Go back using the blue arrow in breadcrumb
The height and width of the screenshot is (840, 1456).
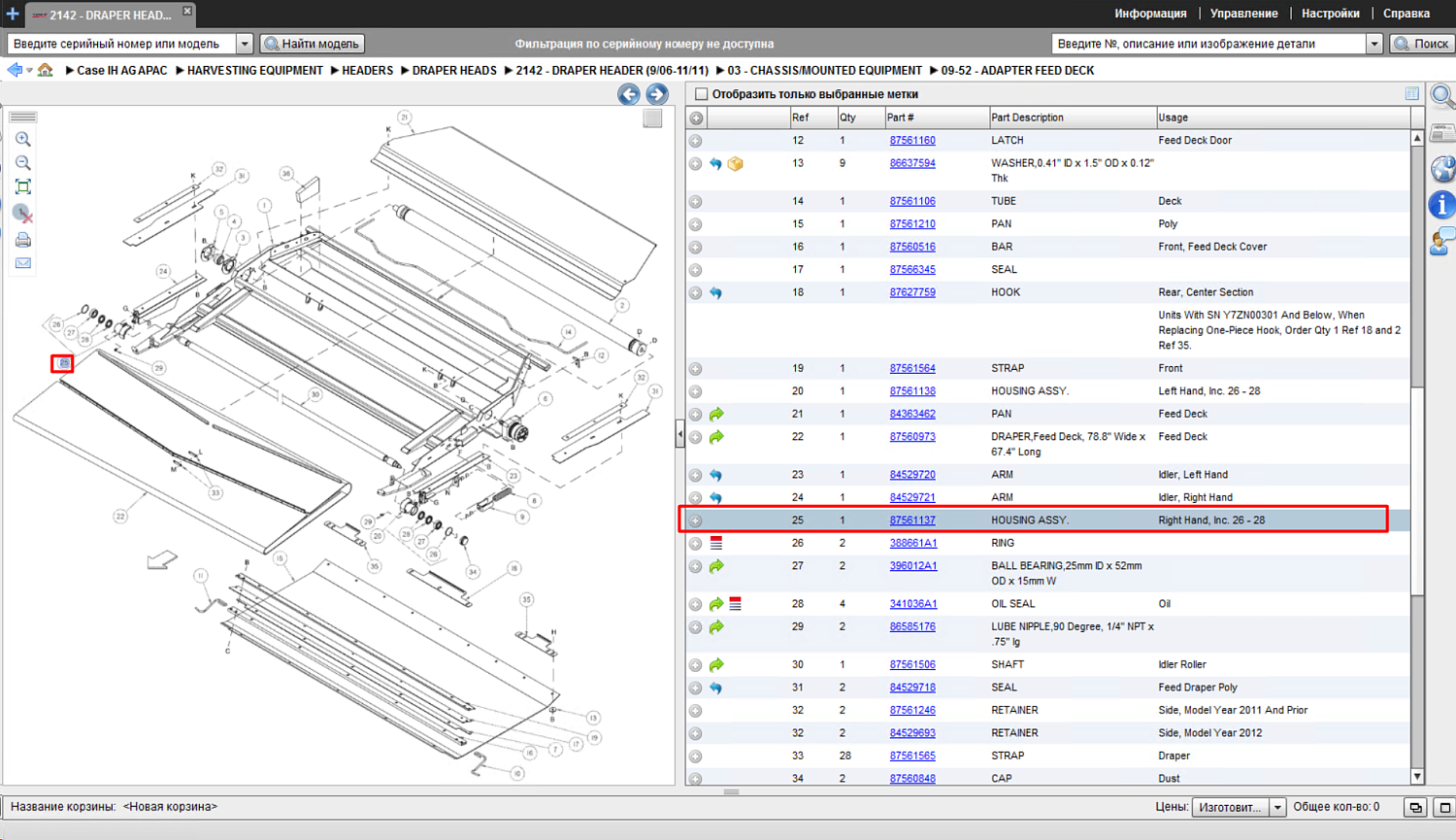point(15,70)
